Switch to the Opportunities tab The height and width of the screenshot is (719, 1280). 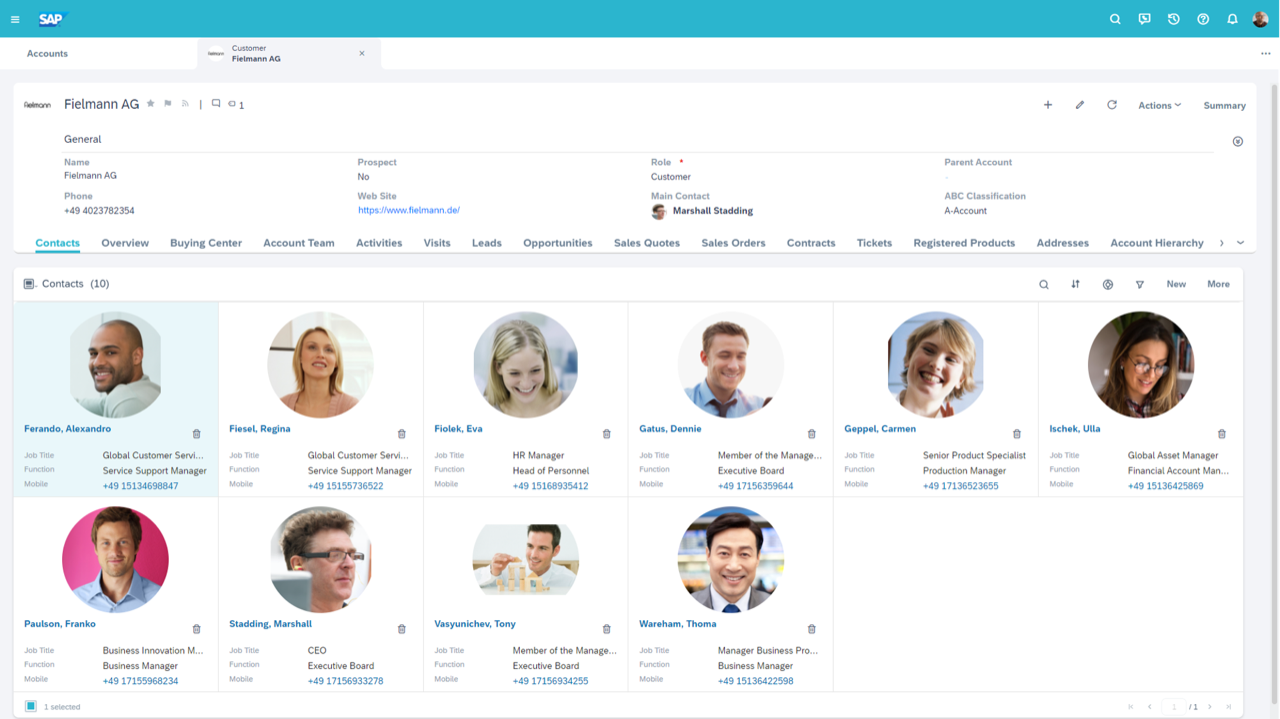click(557, 243)
